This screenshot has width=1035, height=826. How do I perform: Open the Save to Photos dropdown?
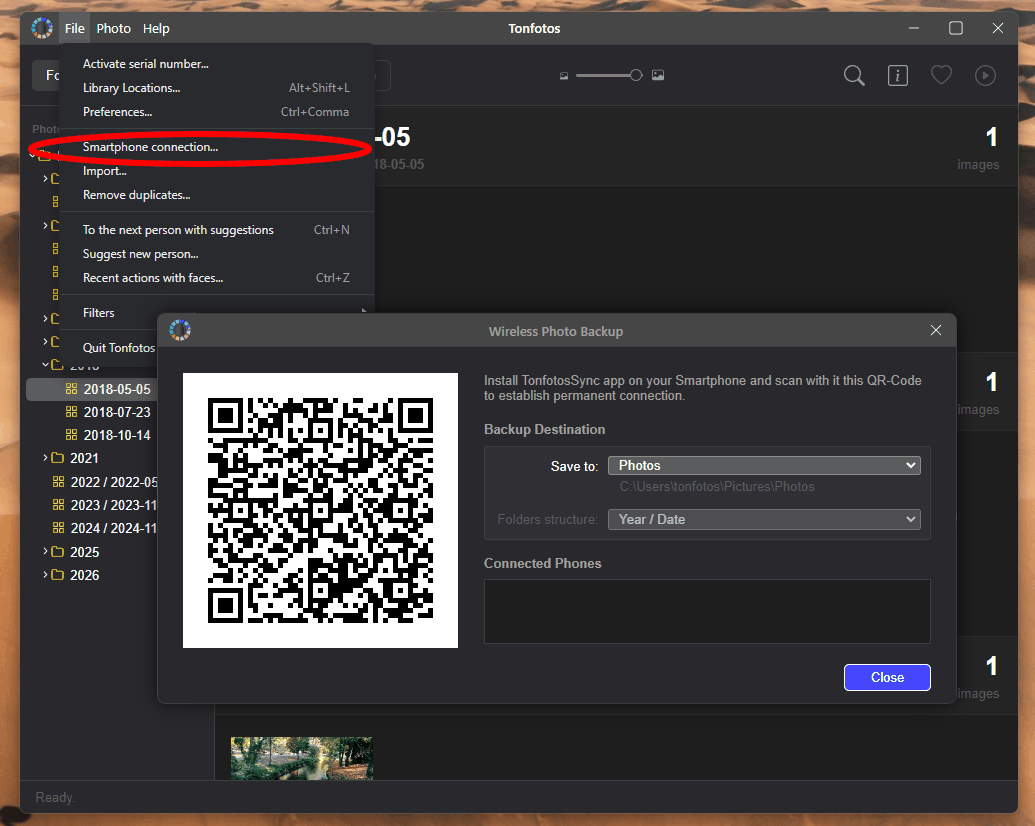[x=764, y=465]
